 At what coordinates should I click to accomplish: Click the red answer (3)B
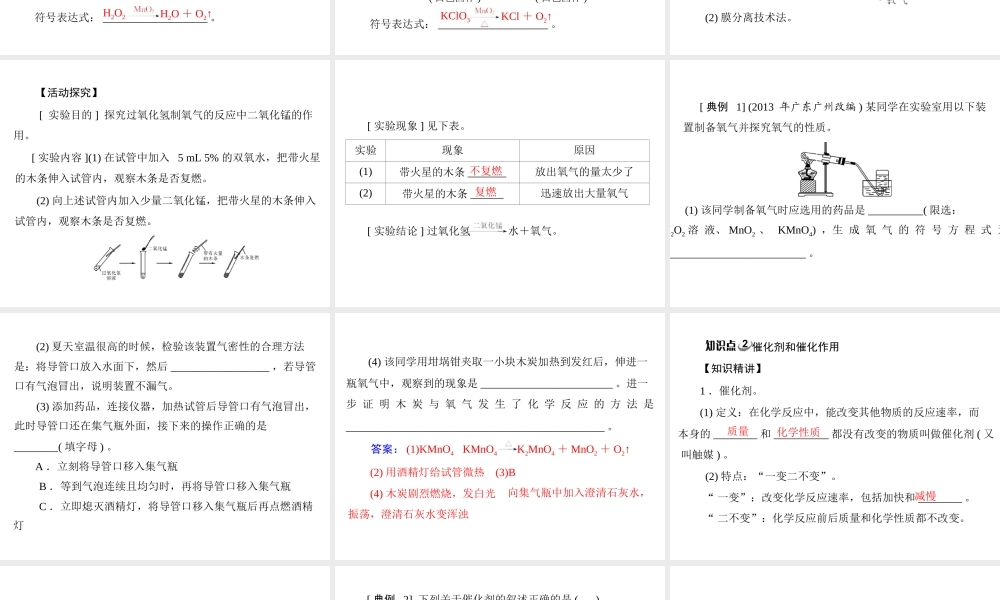505,472
